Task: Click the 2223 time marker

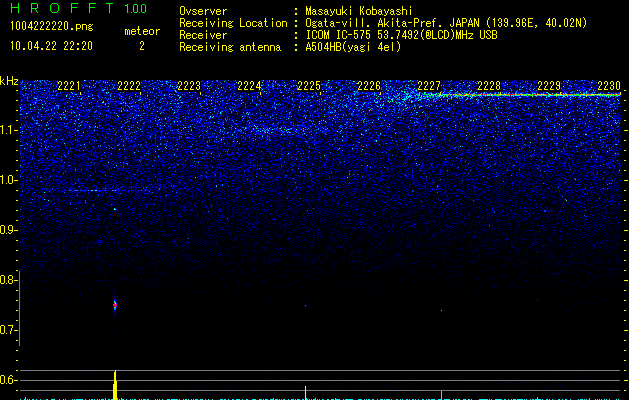Action: click(x=189, y=86)
